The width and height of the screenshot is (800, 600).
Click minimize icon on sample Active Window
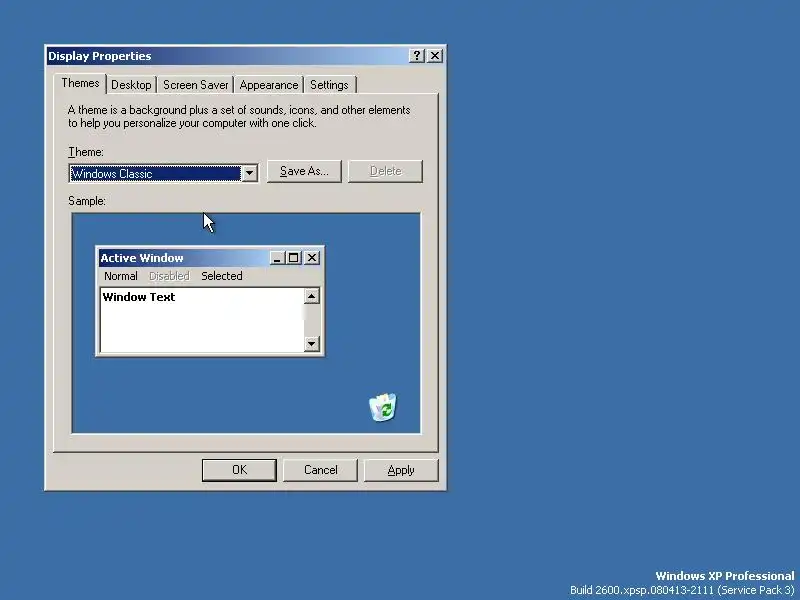(x=277, y=258)
